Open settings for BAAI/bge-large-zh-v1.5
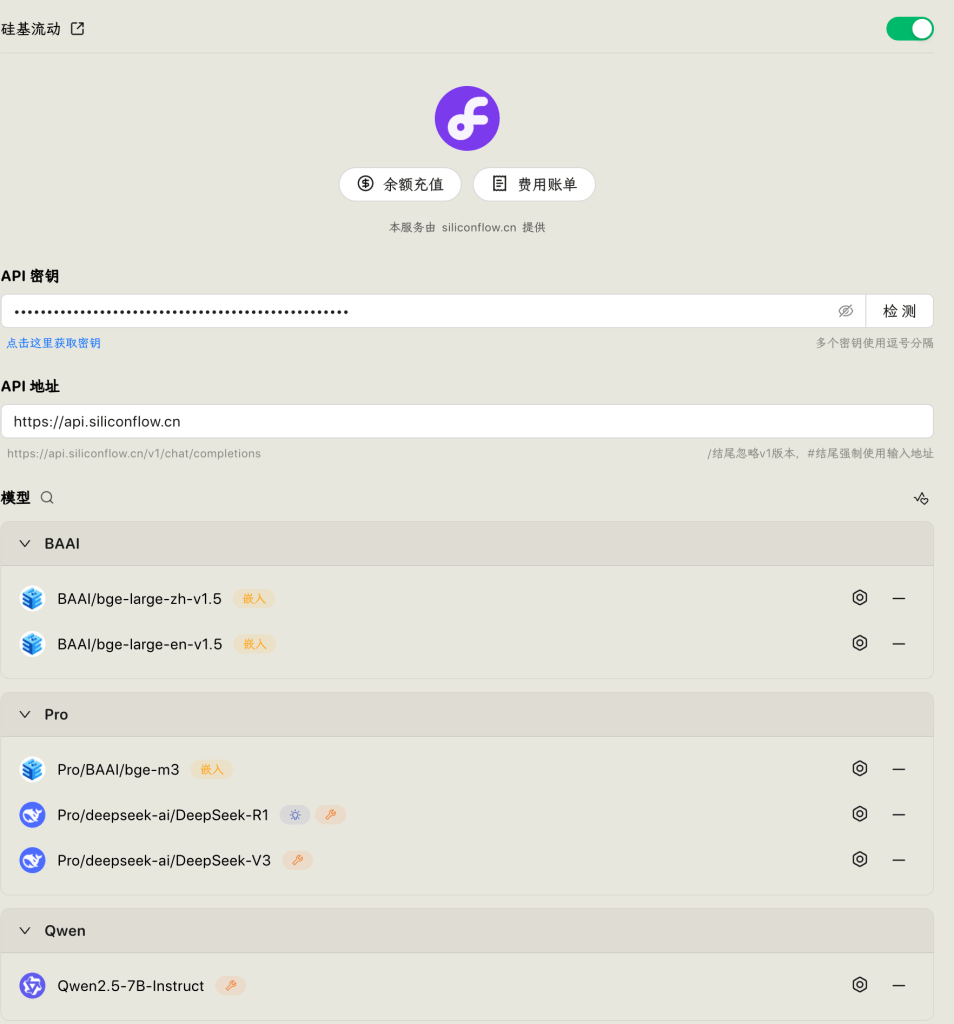Screen dimensions: 954x1024 (859, 598)
